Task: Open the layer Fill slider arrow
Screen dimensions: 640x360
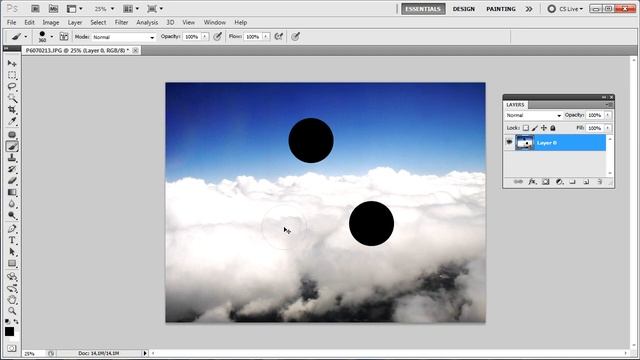Action: point(608,128)
